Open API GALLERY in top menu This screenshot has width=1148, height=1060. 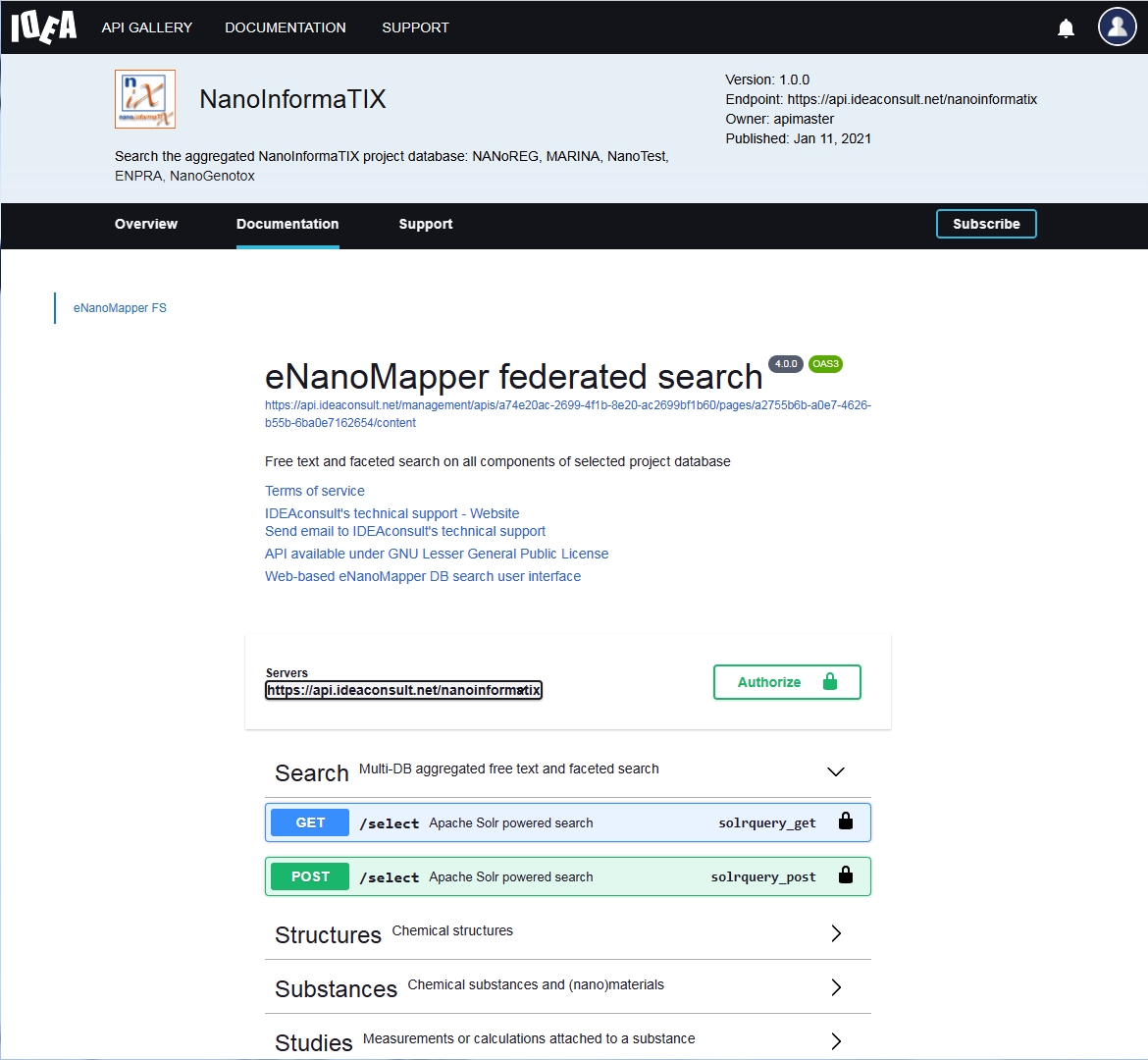(147, 27)
